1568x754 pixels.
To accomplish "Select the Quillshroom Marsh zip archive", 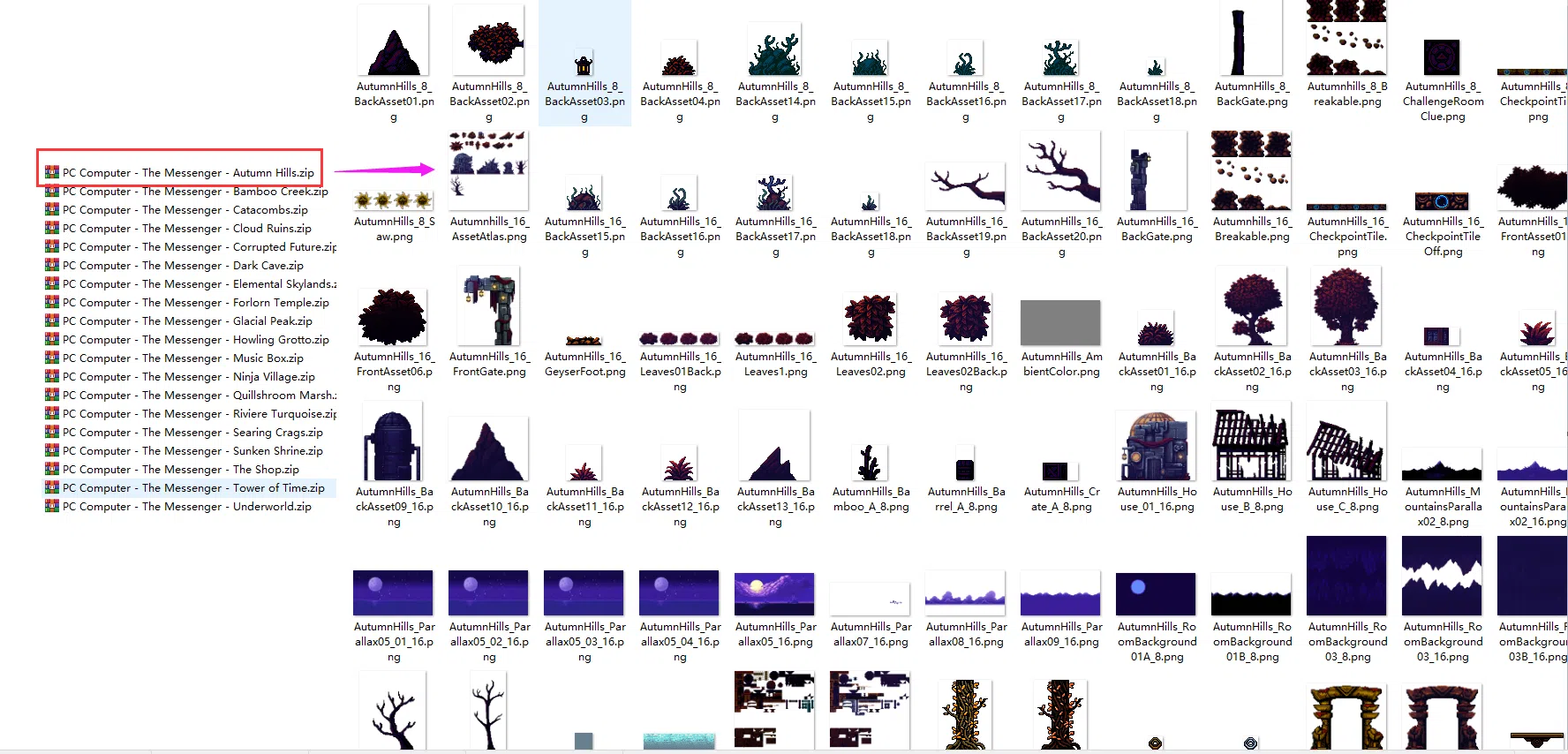I will tap(191, 396).
